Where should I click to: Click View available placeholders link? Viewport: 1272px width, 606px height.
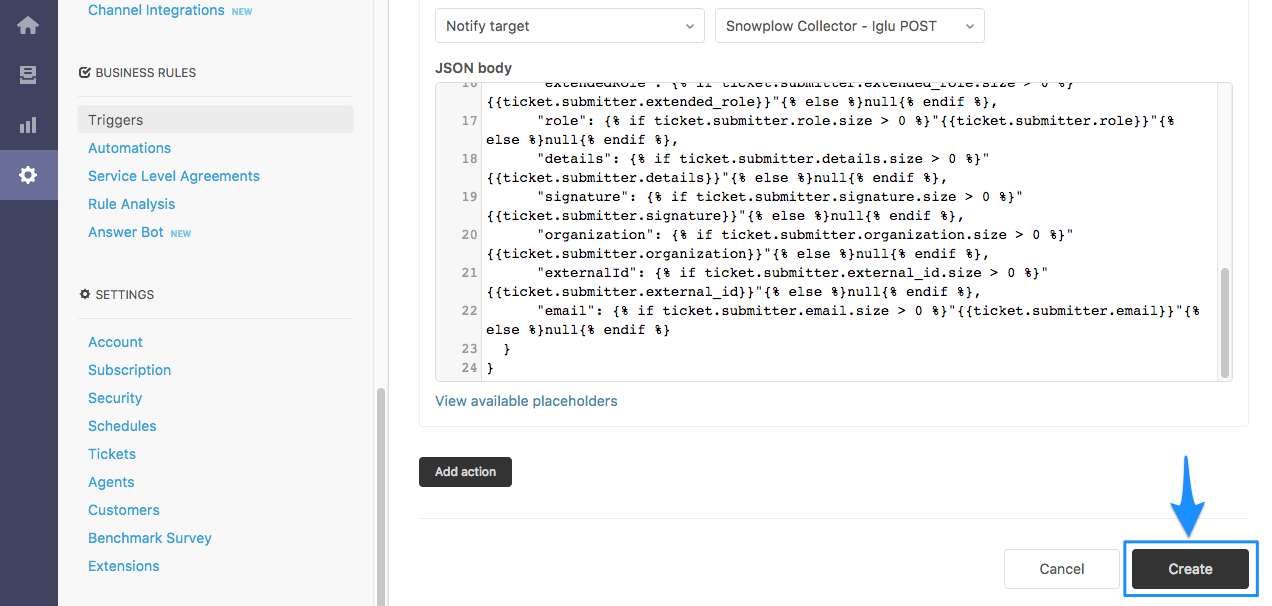tap(526, 401)
